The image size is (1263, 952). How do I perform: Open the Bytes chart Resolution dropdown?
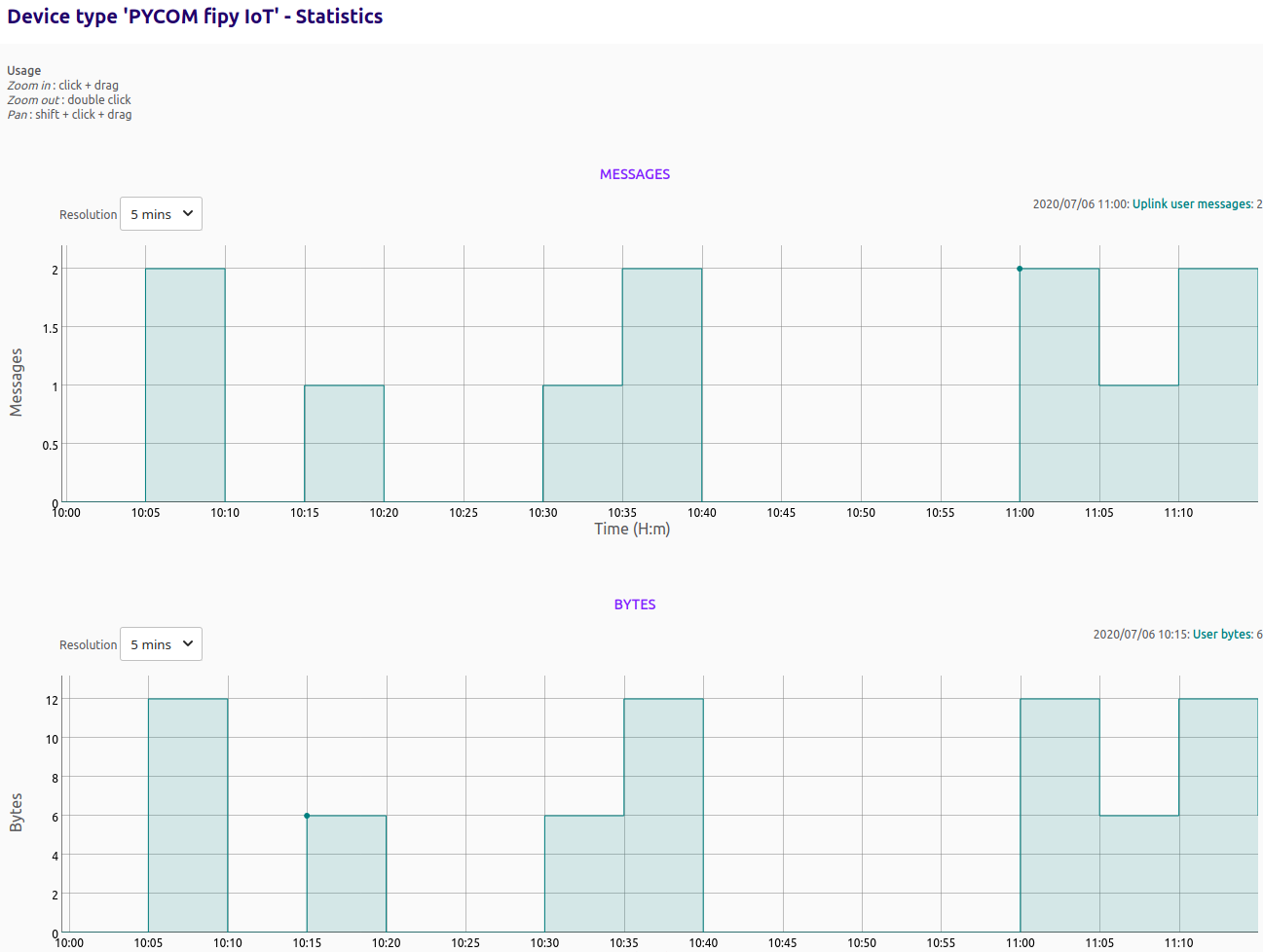(161, 644)
